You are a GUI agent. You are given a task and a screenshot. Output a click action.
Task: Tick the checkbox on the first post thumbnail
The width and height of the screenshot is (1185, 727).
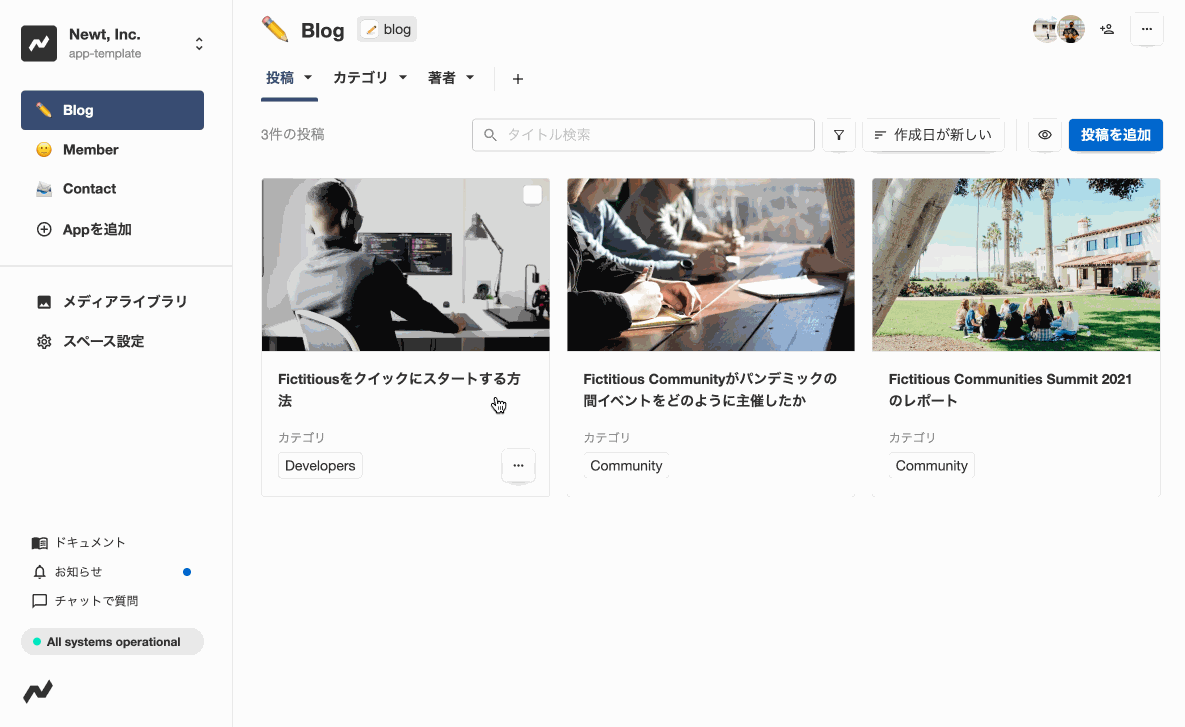[531, 194]
